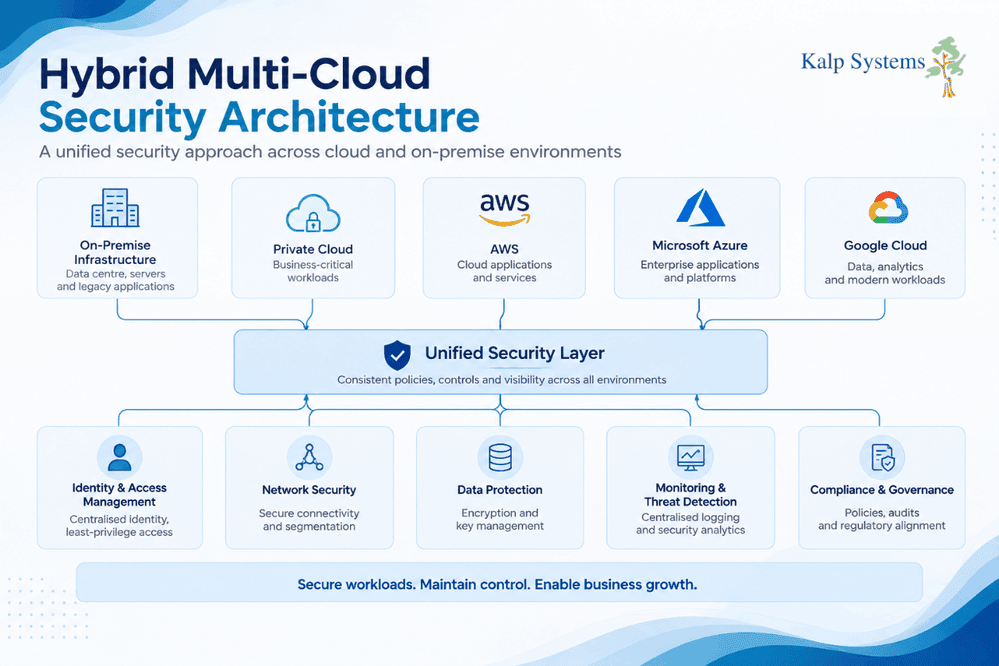Click the "Kalp Systems" brand name
Screen dimensions: 999x666
pyautogui.click(x=863, y=62)
